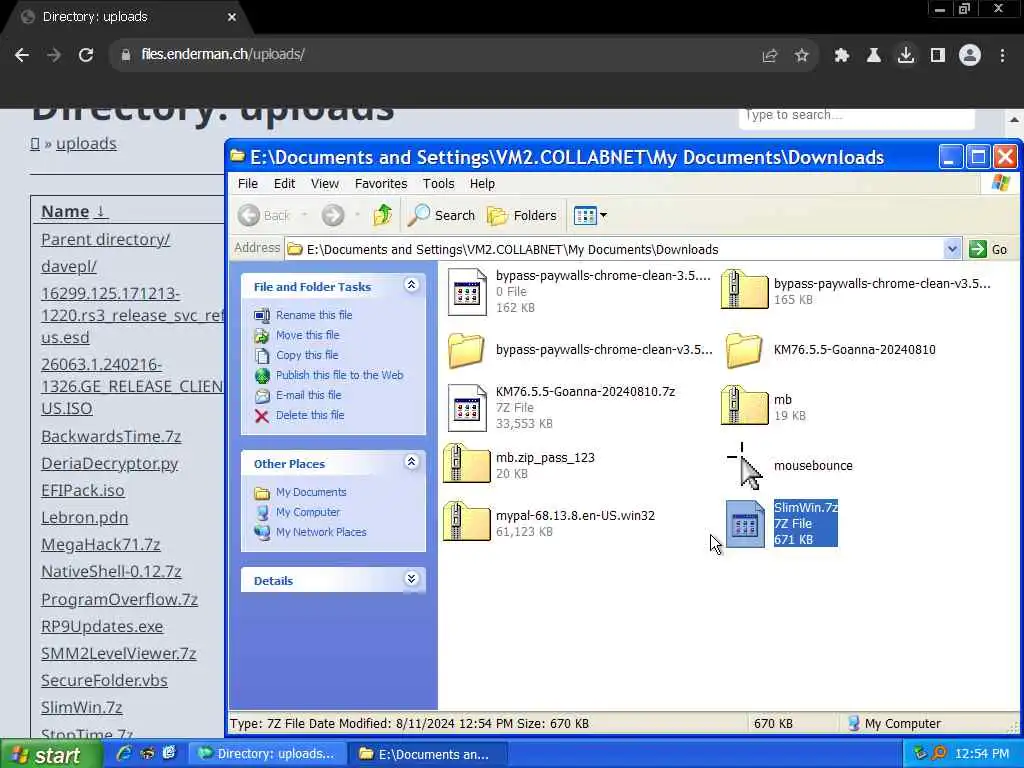Reload the uploads directory page

pyautogui.click(x=86, y=55)
